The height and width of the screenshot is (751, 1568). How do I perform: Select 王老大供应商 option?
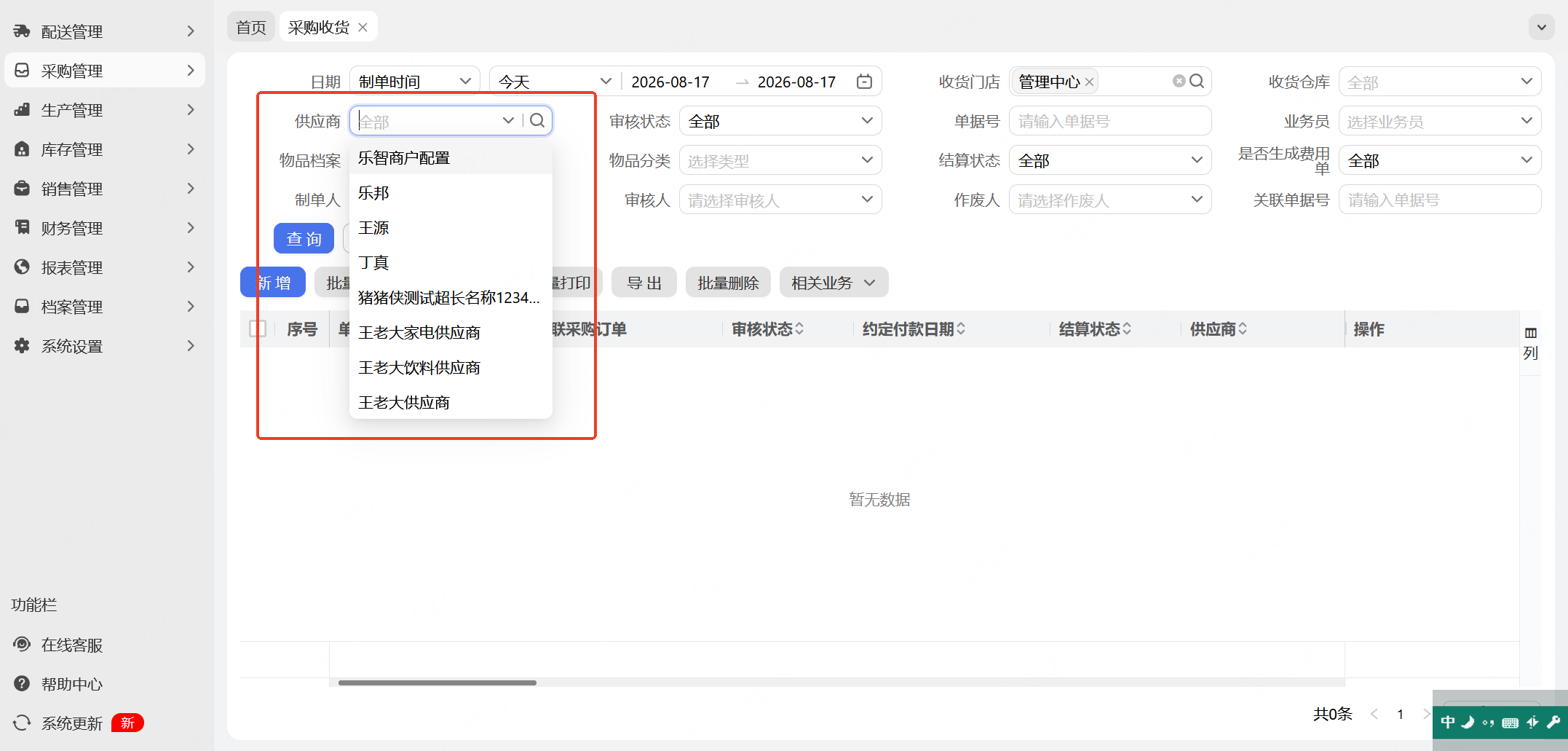pos(451,403)
